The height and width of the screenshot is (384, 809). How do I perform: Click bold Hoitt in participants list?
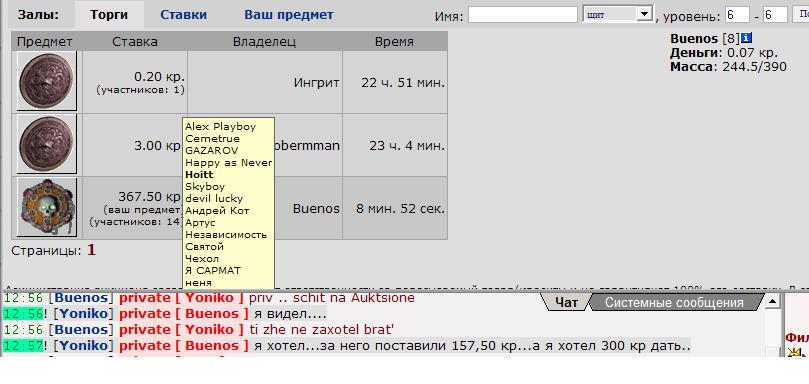(x=199, y=174)
